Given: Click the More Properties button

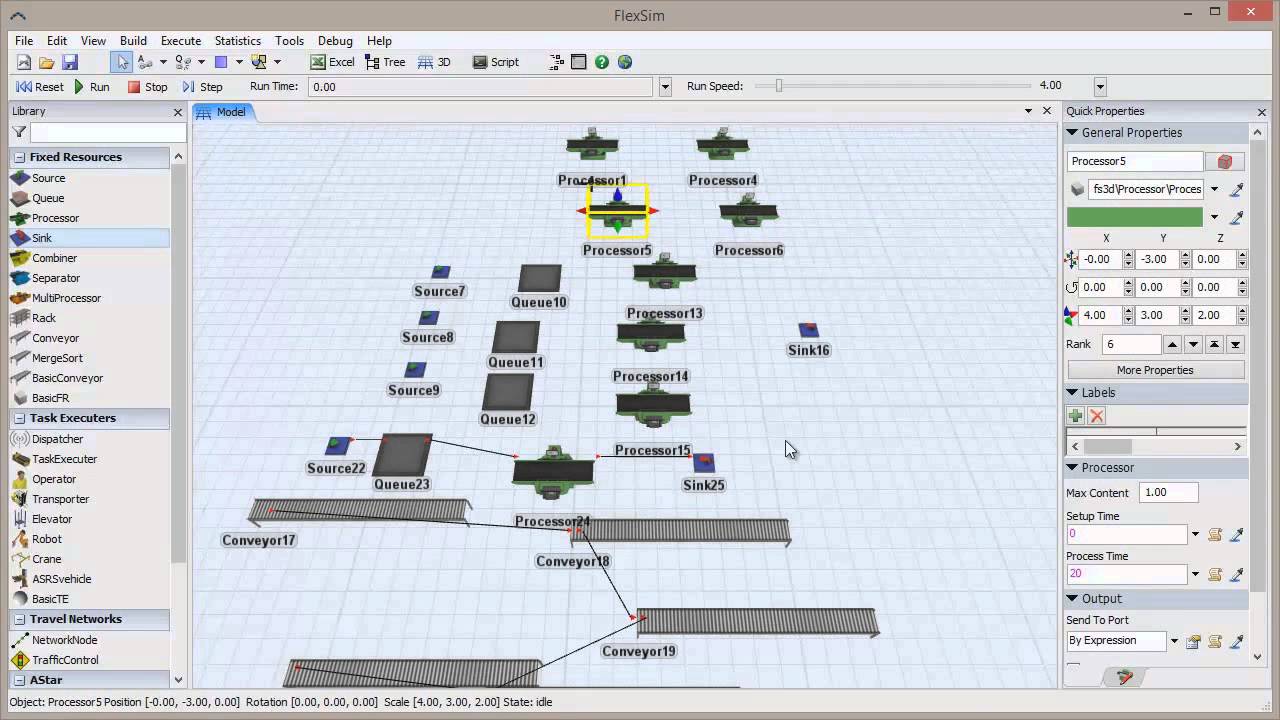Looking at the screenshot, I should [x=1155, y=370].
